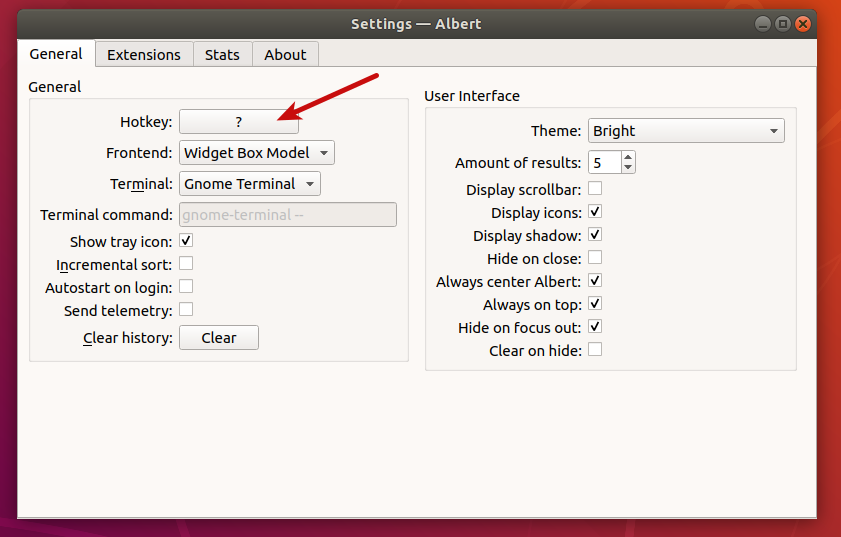Open the Stats tab
This screenshot has height=537, width=841.
click(x=222, y=55)
